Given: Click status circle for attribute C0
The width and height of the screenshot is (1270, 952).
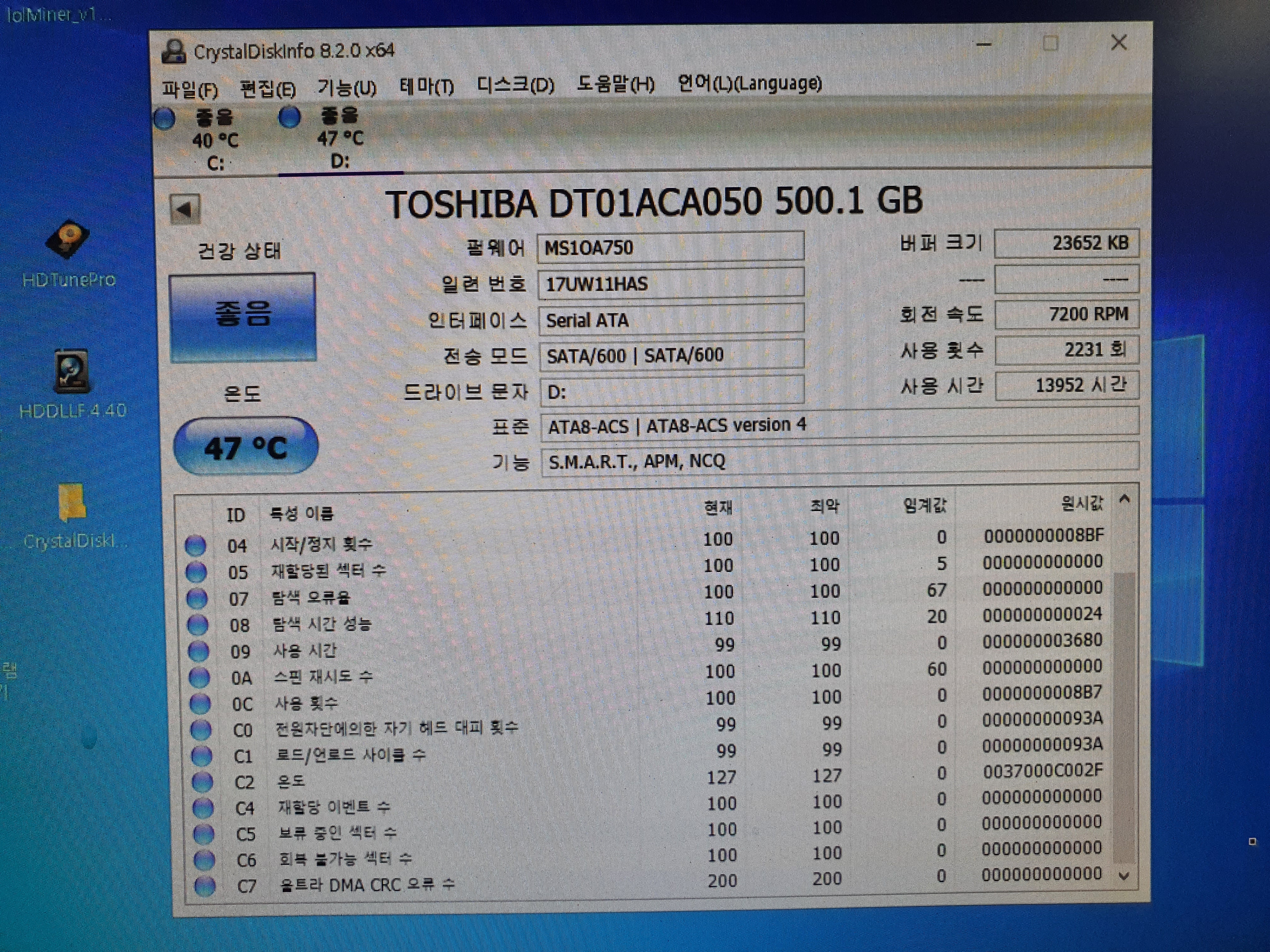Looking at the screenshot, I should tap(201, 730).
